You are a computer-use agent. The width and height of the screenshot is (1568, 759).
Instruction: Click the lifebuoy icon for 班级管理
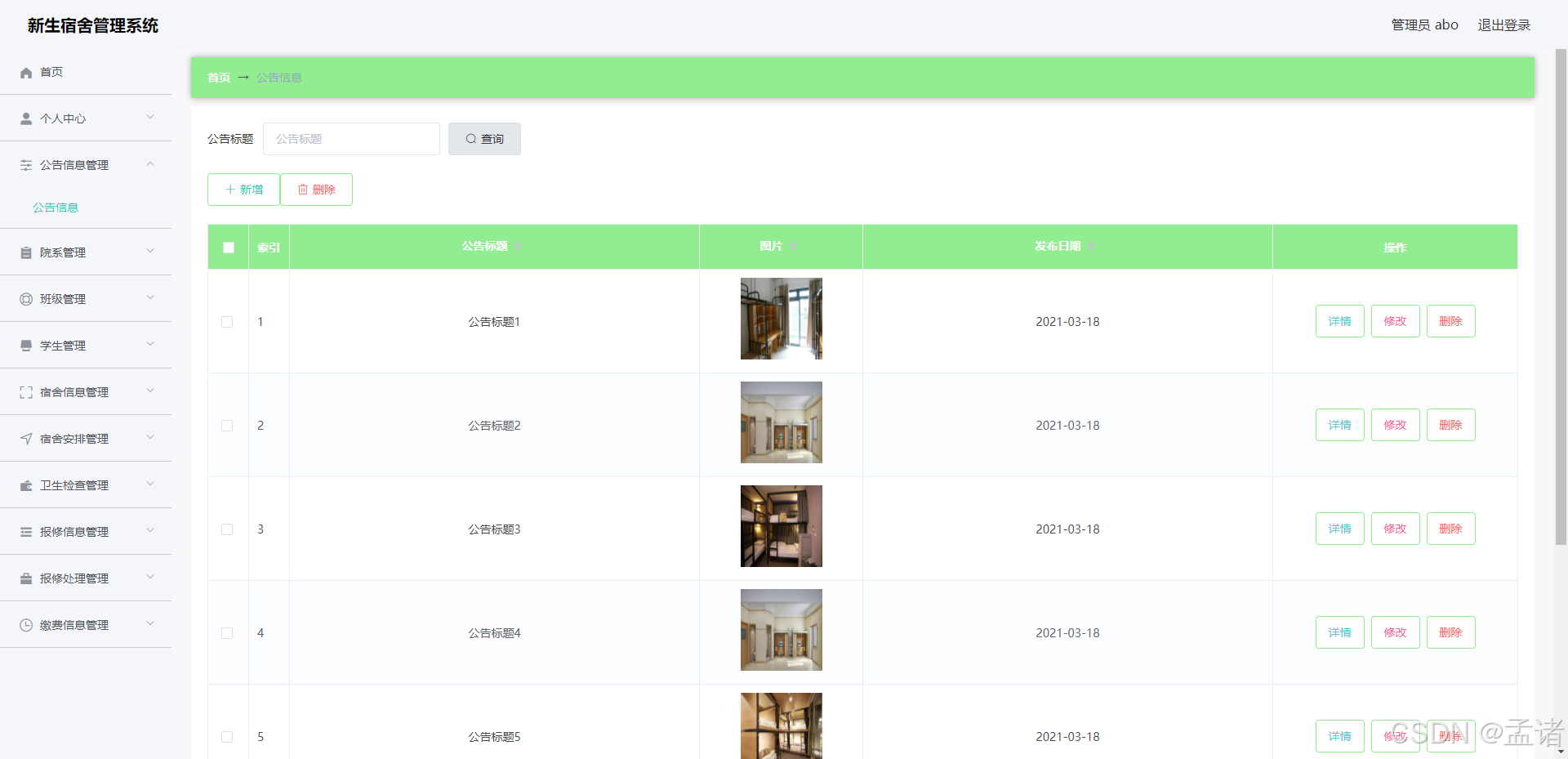coord(26,300)
